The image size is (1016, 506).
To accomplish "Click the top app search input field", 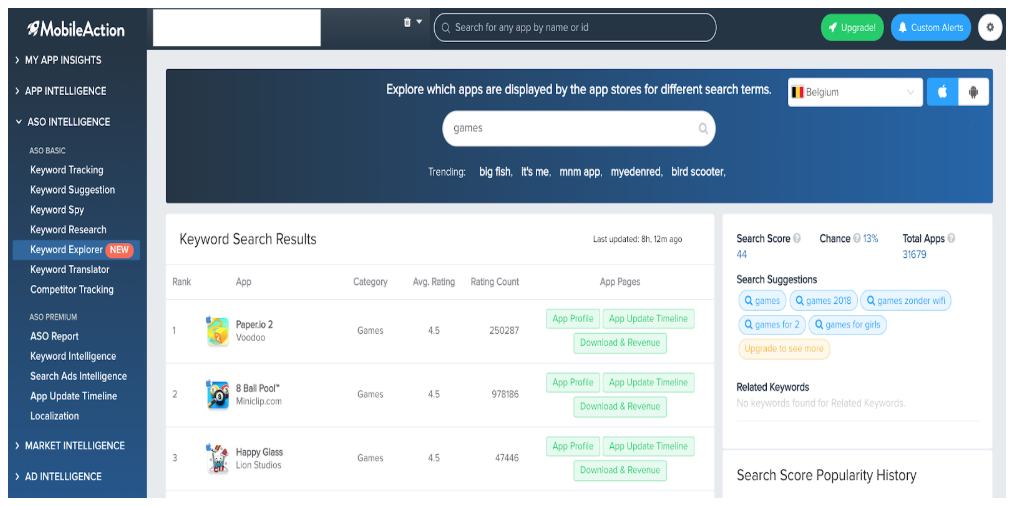I will pos(580,27).
